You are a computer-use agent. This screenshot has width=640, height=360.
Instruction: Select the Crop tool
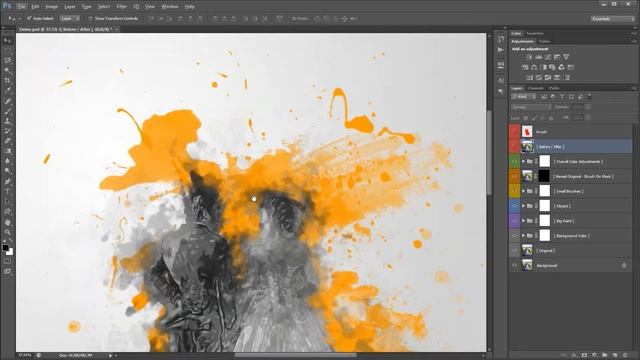(x=7, y=81)
